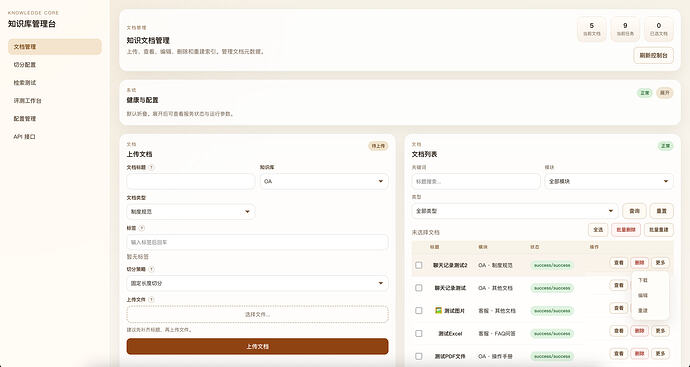Screen dimensions: 690x367
Task: Open the 文档类型 dropdown showing 制度规范
Action: pos(191,212)
